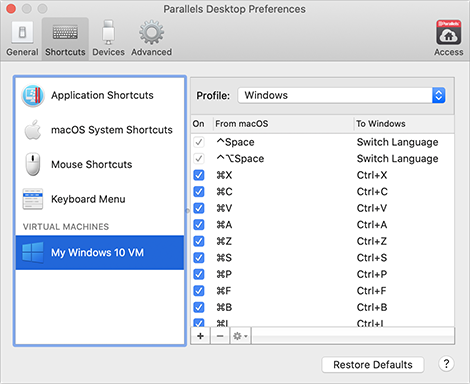470x384 pixels.
Task: Click the ⌘X key text
Action: [224, 175]
